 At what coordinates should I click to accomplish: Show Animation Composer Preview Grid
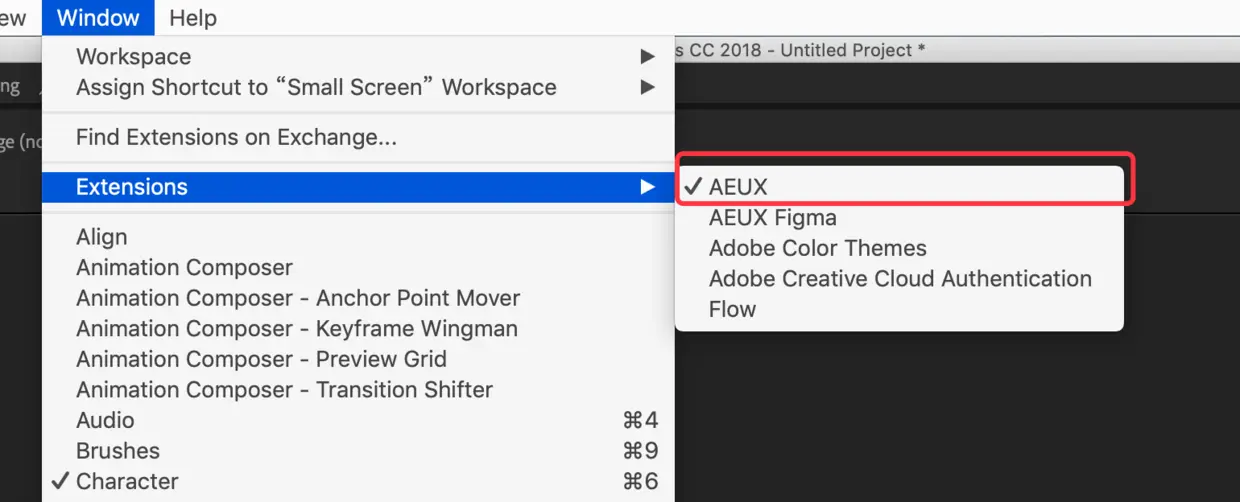click(261, 359)
